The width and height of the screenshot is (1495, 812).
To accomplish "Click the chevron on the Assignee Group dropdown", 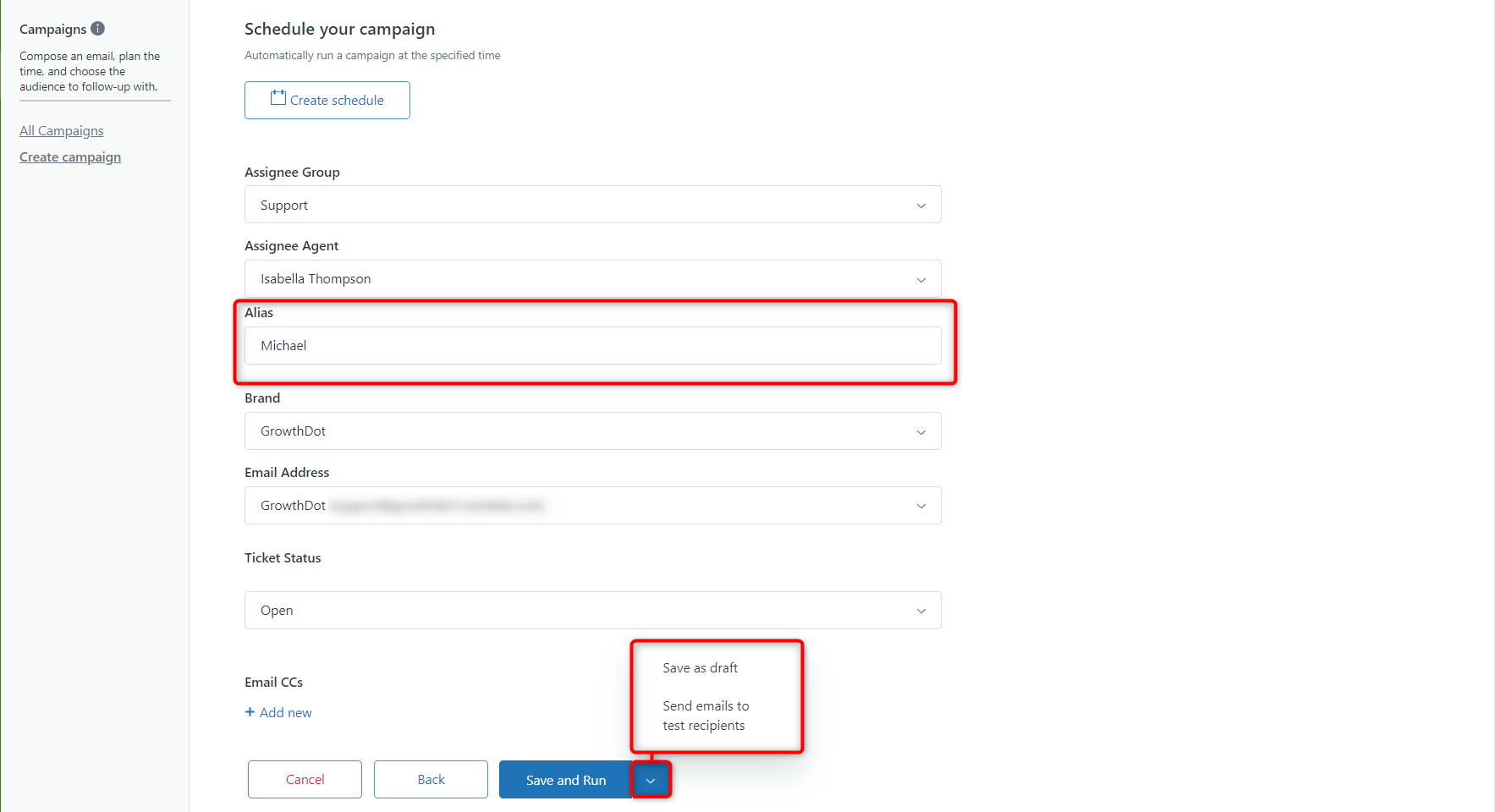I will [921, 205].
